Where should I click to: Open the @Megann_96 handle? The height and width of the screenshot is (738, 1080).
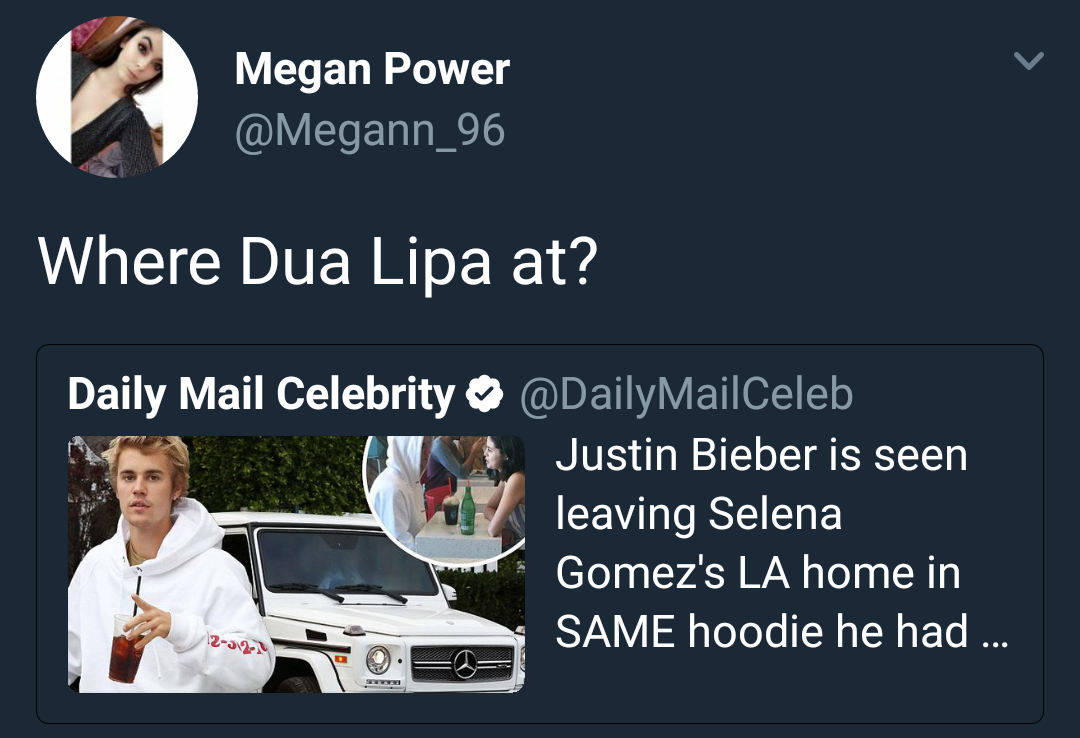[370, 130]
